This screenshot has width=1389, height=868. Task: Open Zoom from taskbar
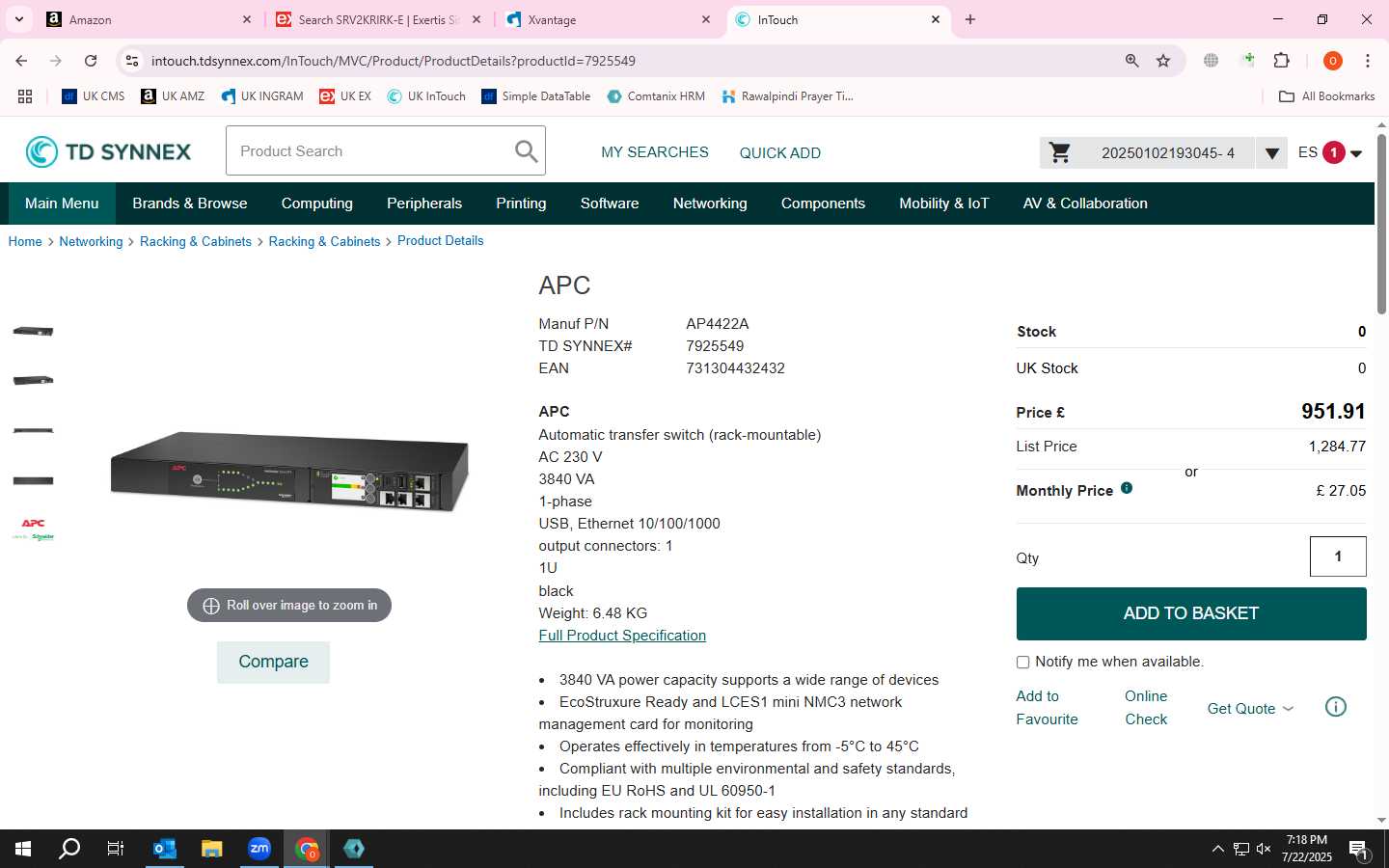pos(259,849)
